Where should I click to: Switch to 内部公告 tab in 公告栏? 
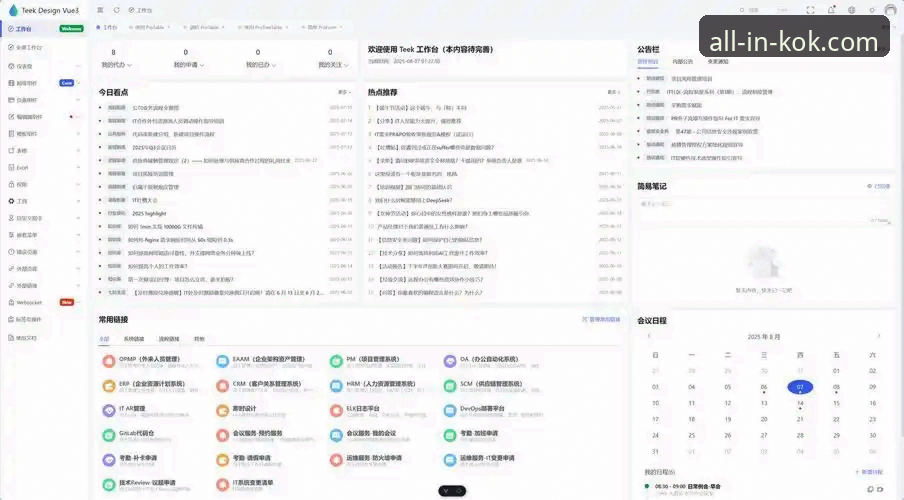click(683, 61)
